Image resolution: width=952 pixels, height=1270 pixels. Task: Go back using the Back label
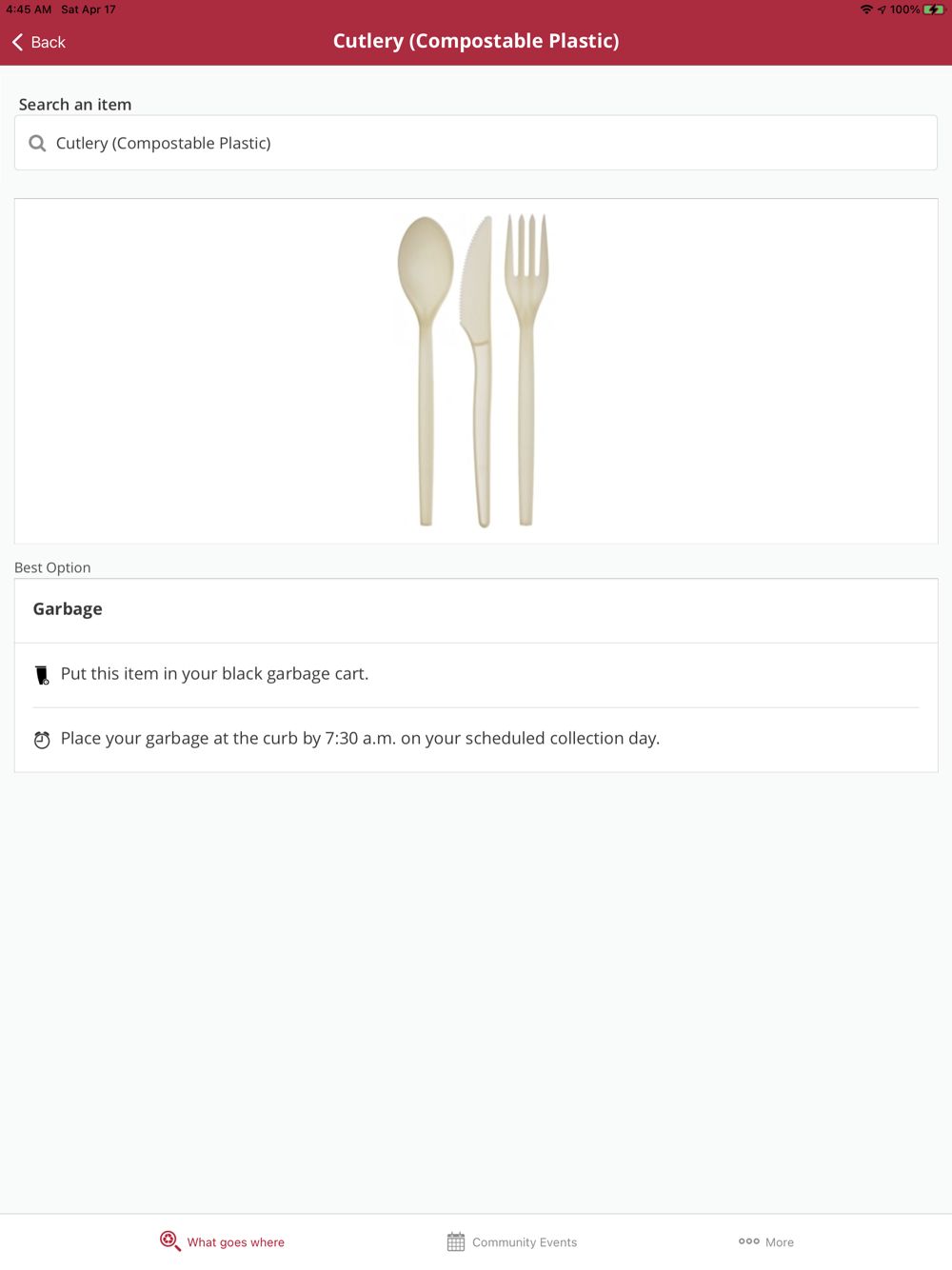(x=48, y=42)
